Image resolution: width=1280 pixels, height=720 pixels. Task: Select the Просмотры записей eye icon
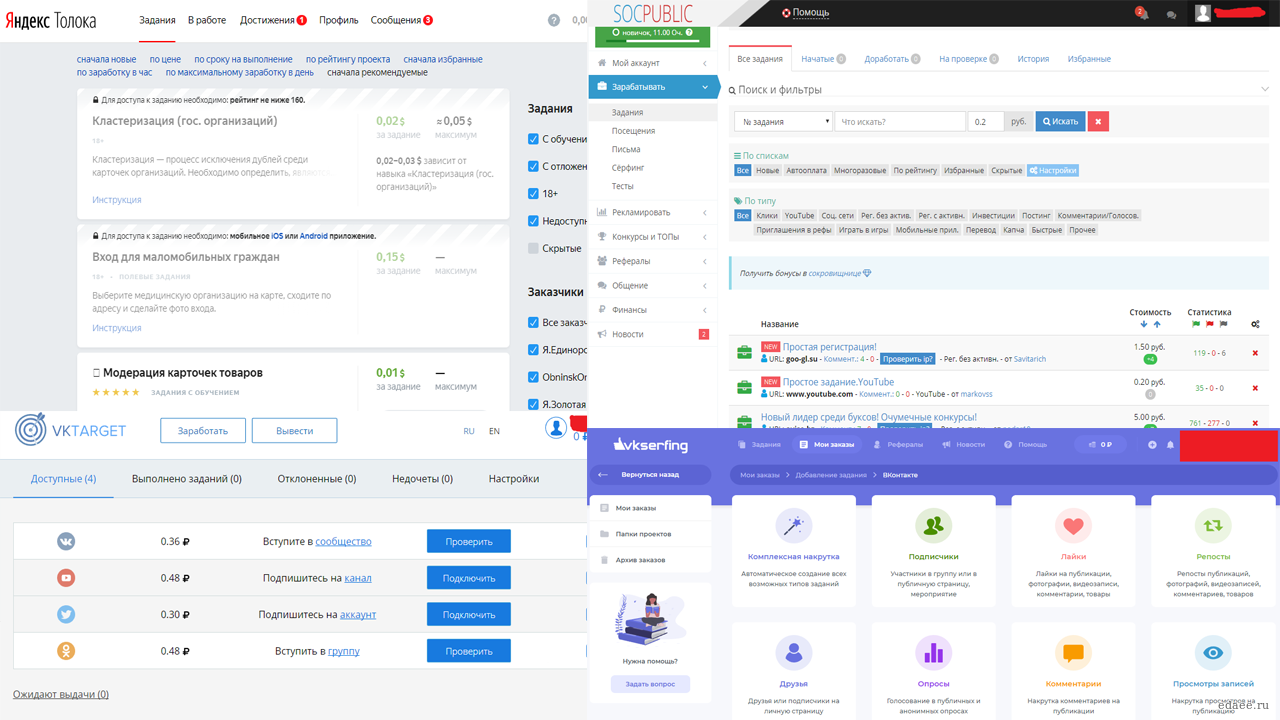(1212, 653)
